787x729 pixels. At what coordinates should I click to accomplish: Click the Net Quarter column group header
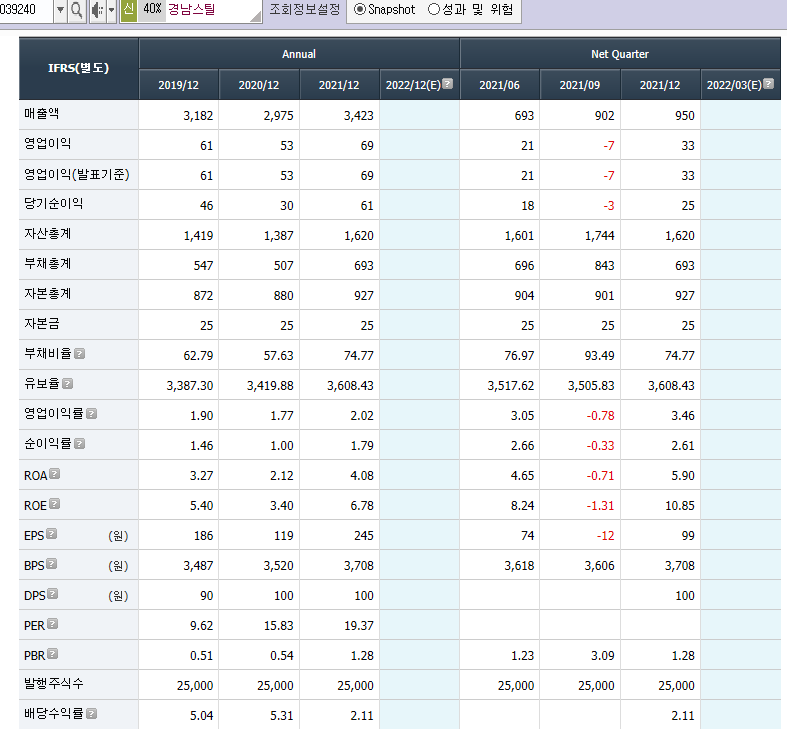pyautogui.click(x=620, y=54)
